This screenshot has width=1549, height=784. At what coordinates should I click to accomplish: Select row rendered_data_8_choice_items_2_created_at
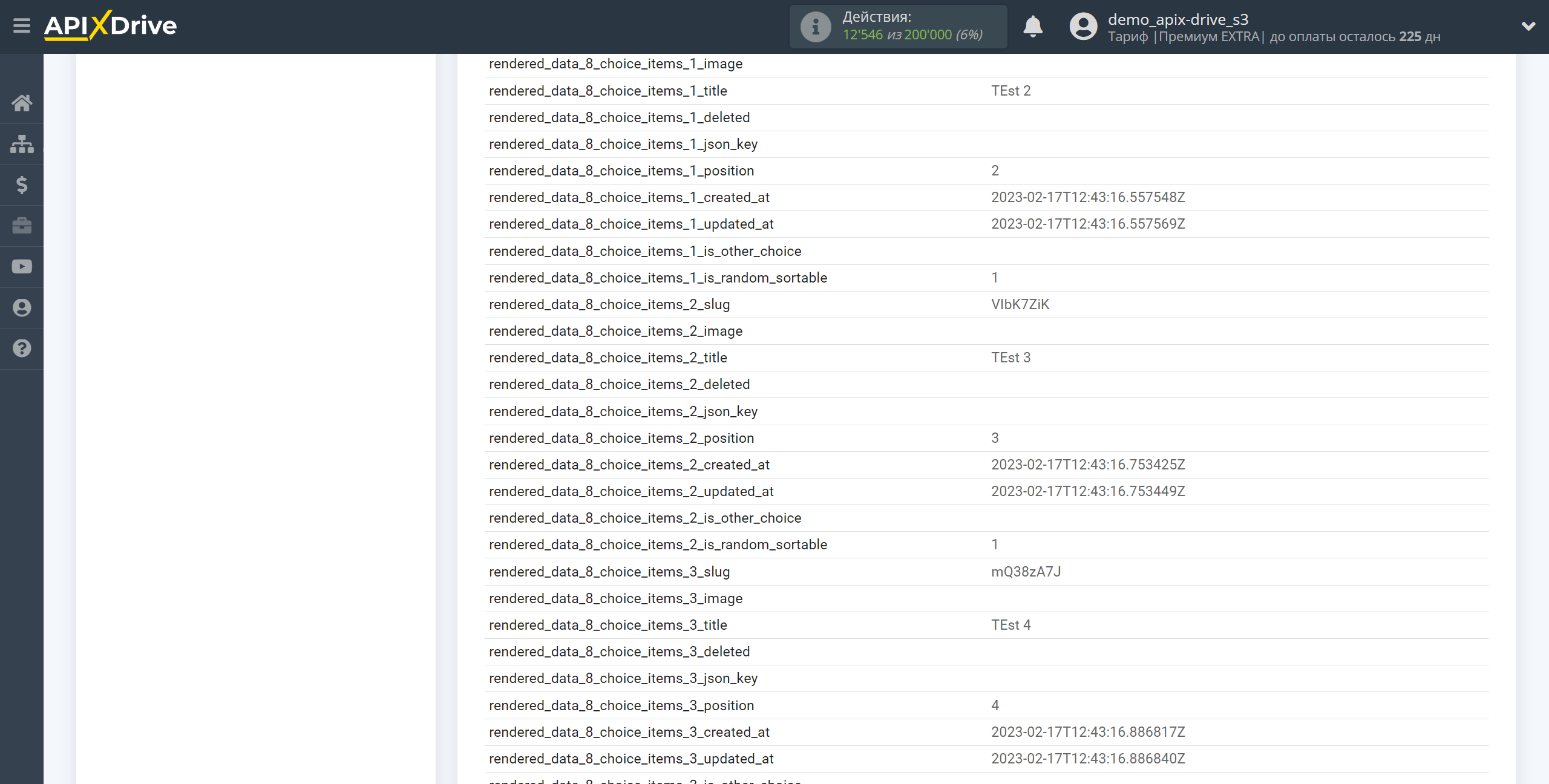(x=986, y=465)
